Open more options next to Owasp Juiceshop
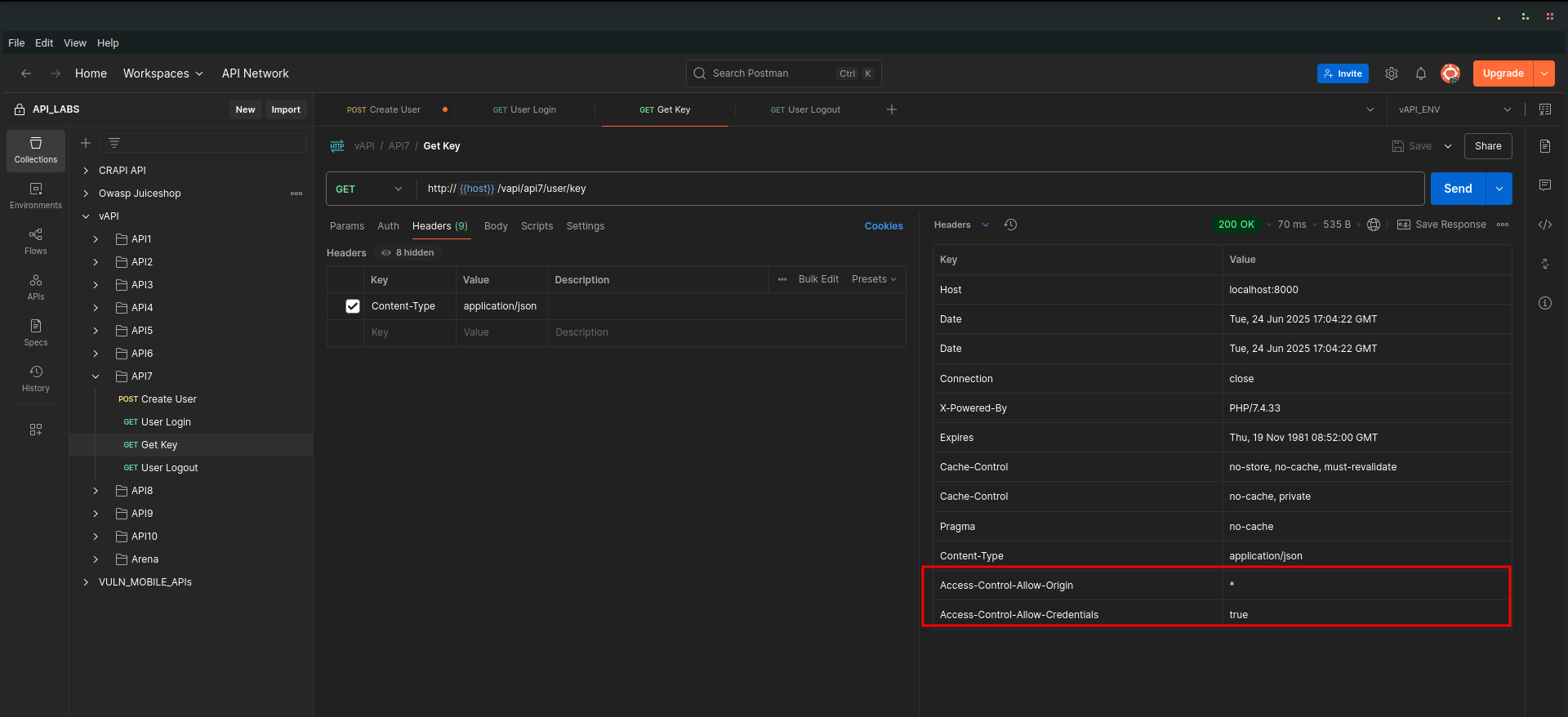Image resolution: width=1568 pixels, height=717 pixels. (296, 194)
